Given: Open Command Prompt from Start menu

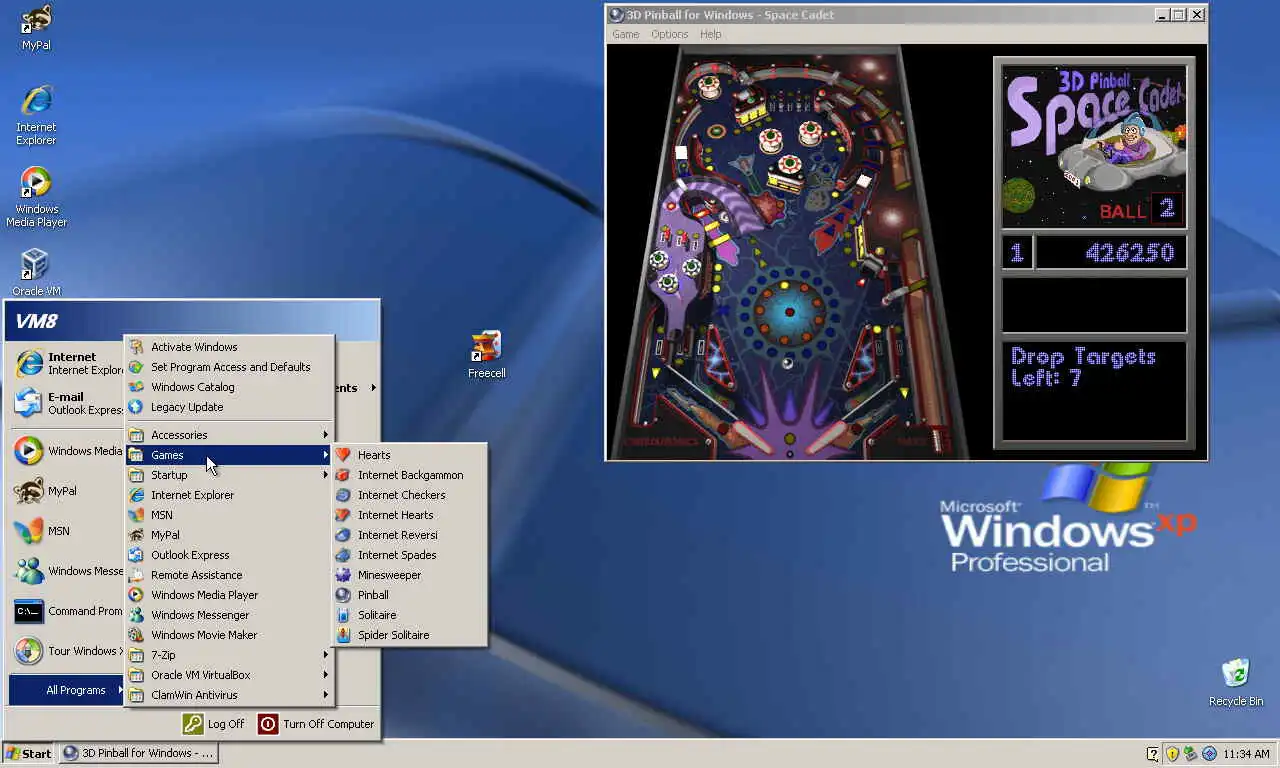Looking at the screenshot, I should coord(66,611).
